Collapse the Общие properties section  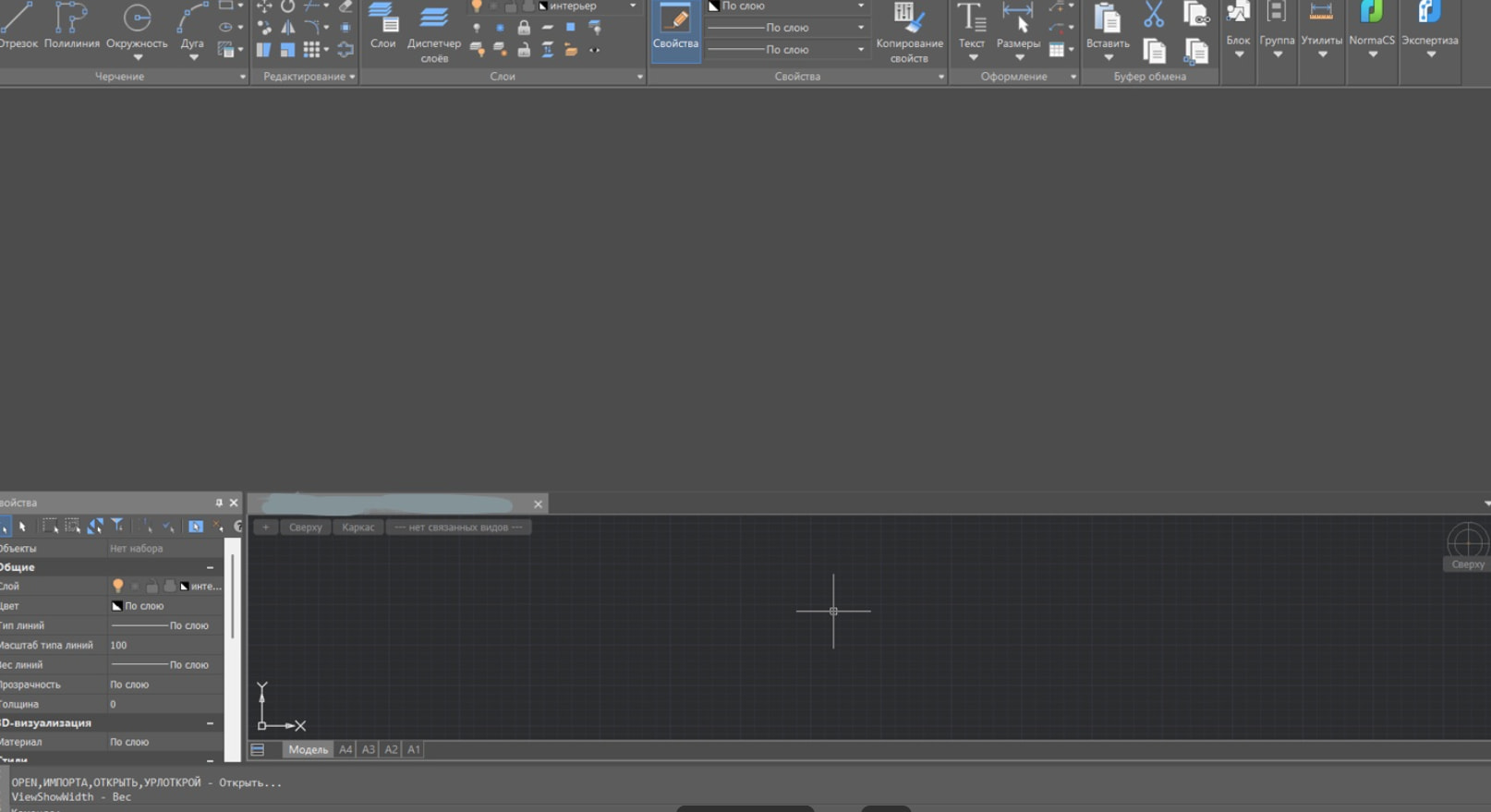[210, 567]
